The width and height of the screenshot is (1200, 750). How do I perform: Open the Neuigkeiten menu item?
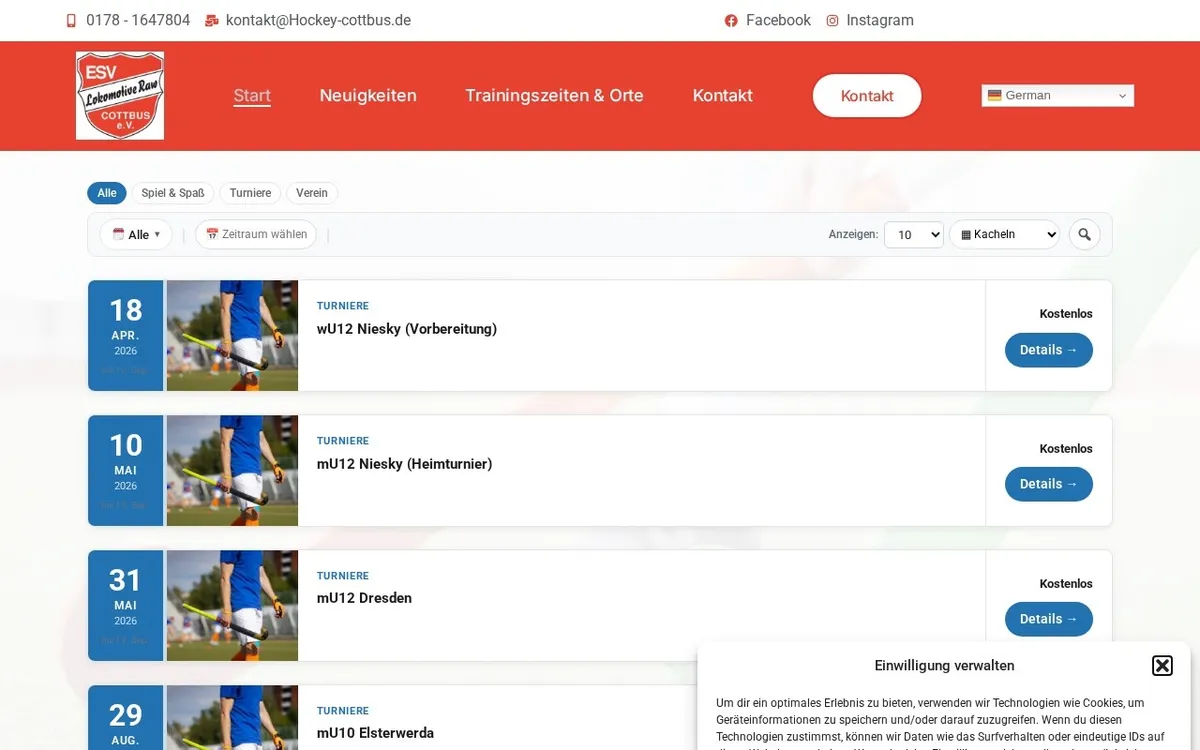tap(368, 96)
